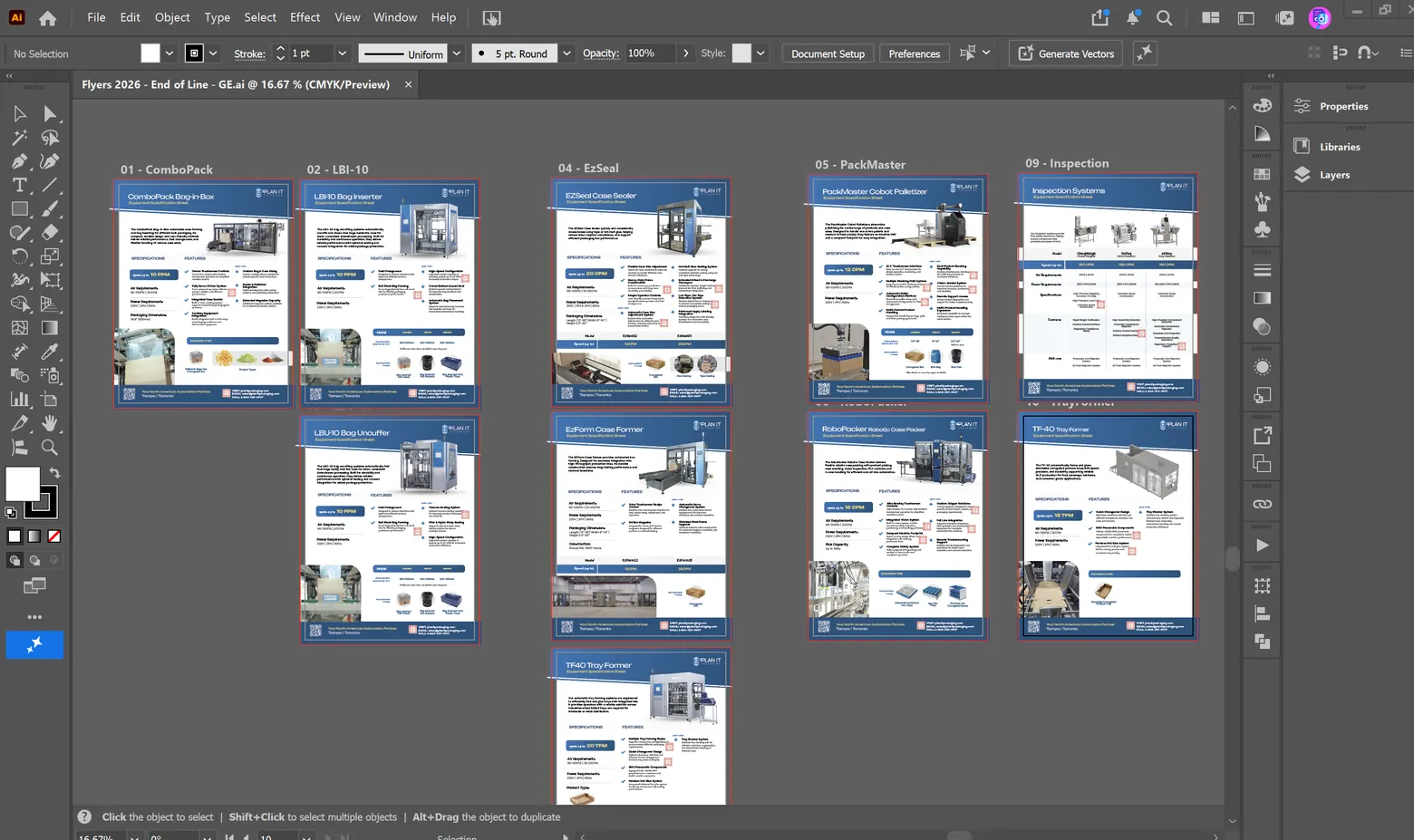Select the Pen tool
The height and width of the screenshot is (840, 1414).
[20, 161]
